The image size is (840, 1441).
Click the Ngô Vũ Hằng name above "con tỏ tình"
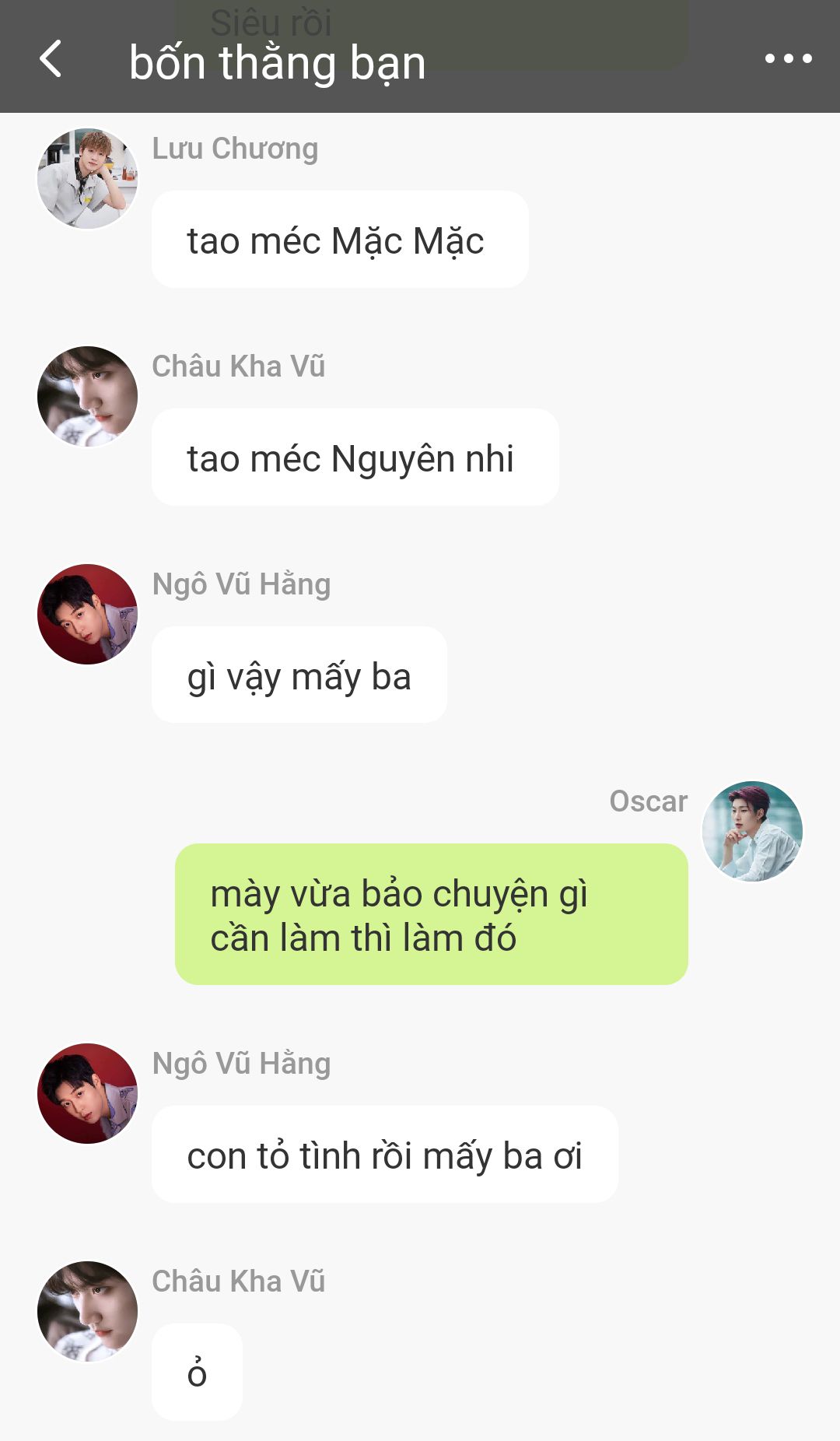241,1064
